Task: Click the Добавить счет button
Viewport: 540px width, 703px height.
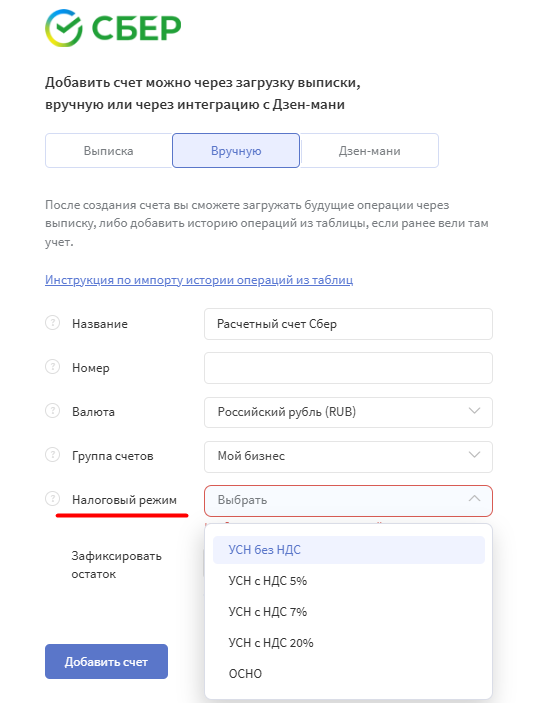Action: [x=106, y=662]
